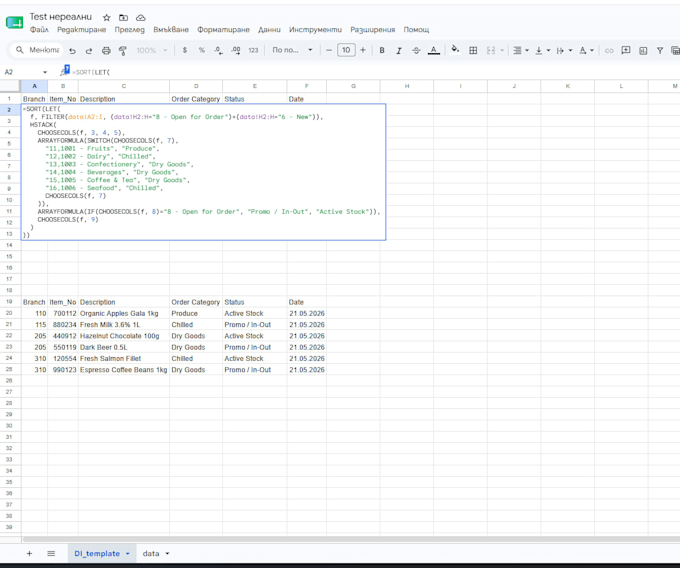Click the font size input field
Screen dimensions: 680x568
(x=346, y=50)
